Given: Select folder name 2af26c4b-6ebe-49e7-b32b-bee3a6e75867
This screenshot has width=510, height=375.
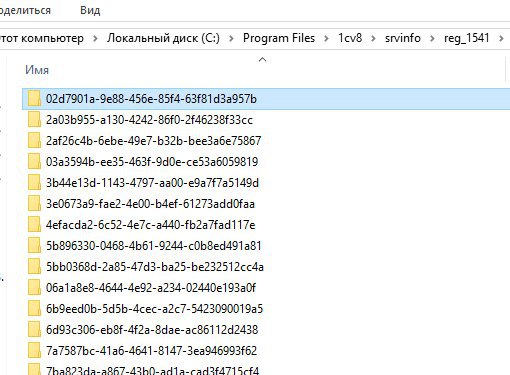Looking at the screenshot, I should pyautogui.click(x=153, y=141).
